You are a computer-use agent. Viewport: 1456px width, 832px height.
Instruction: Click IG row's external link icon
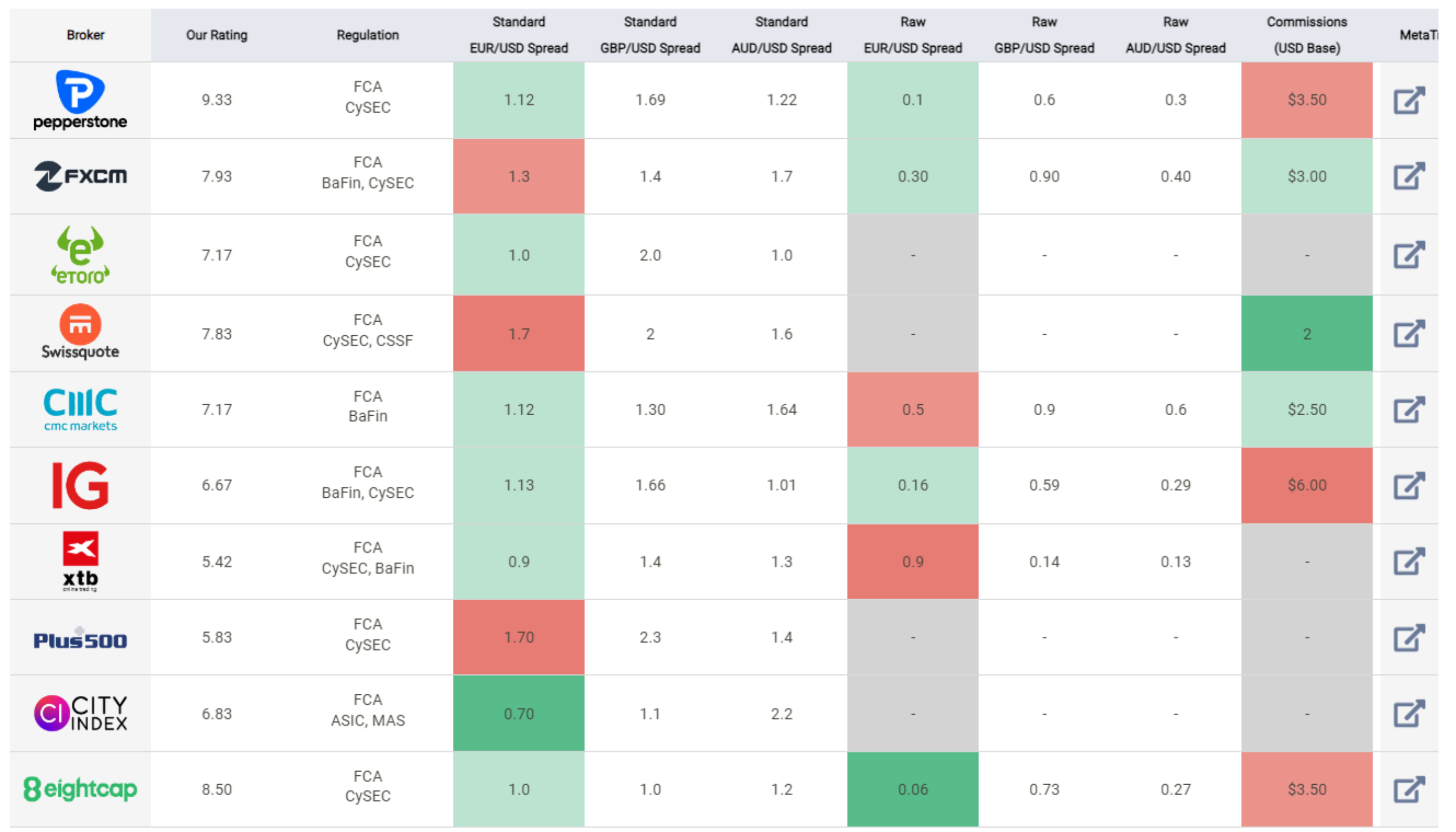[1408, 486]
